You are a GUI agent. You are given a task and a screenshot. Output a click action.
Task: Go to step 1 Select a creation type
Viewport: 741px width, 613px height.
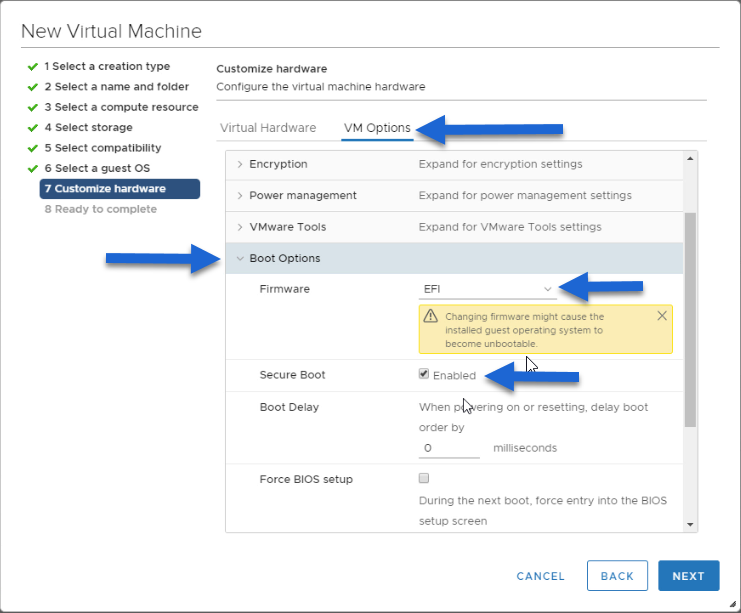107,66
